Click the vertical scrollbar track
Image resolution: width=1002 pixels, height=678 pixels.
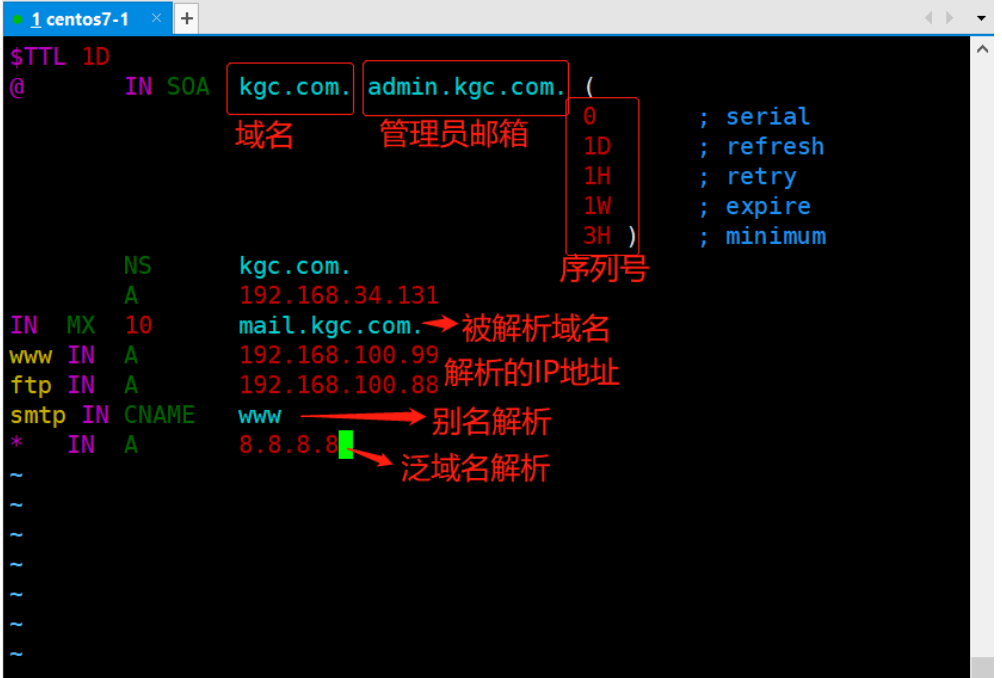coord(982,358)
